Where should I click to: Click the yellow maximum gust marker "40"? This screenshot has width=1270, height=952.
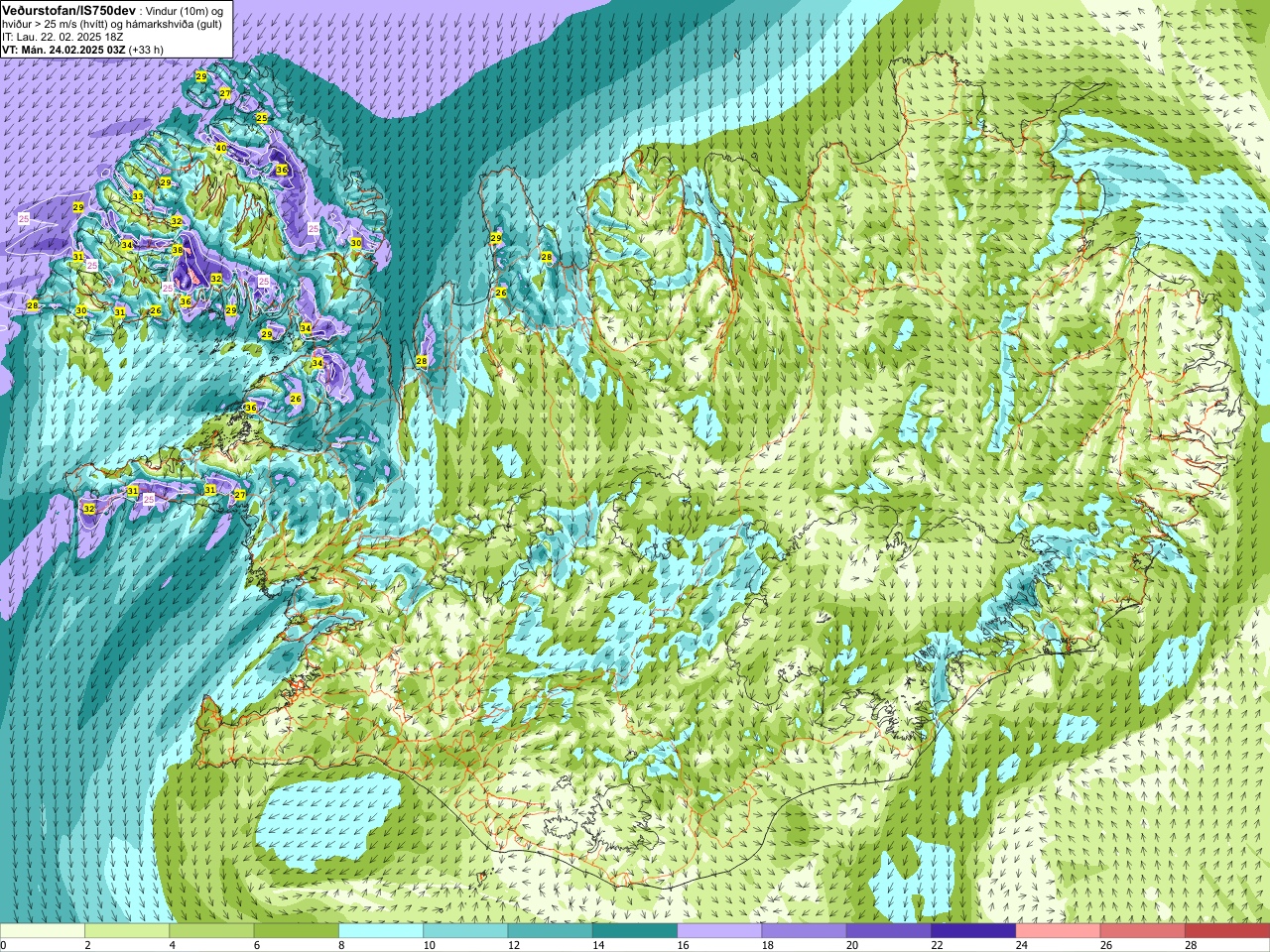tap(220, 148)
